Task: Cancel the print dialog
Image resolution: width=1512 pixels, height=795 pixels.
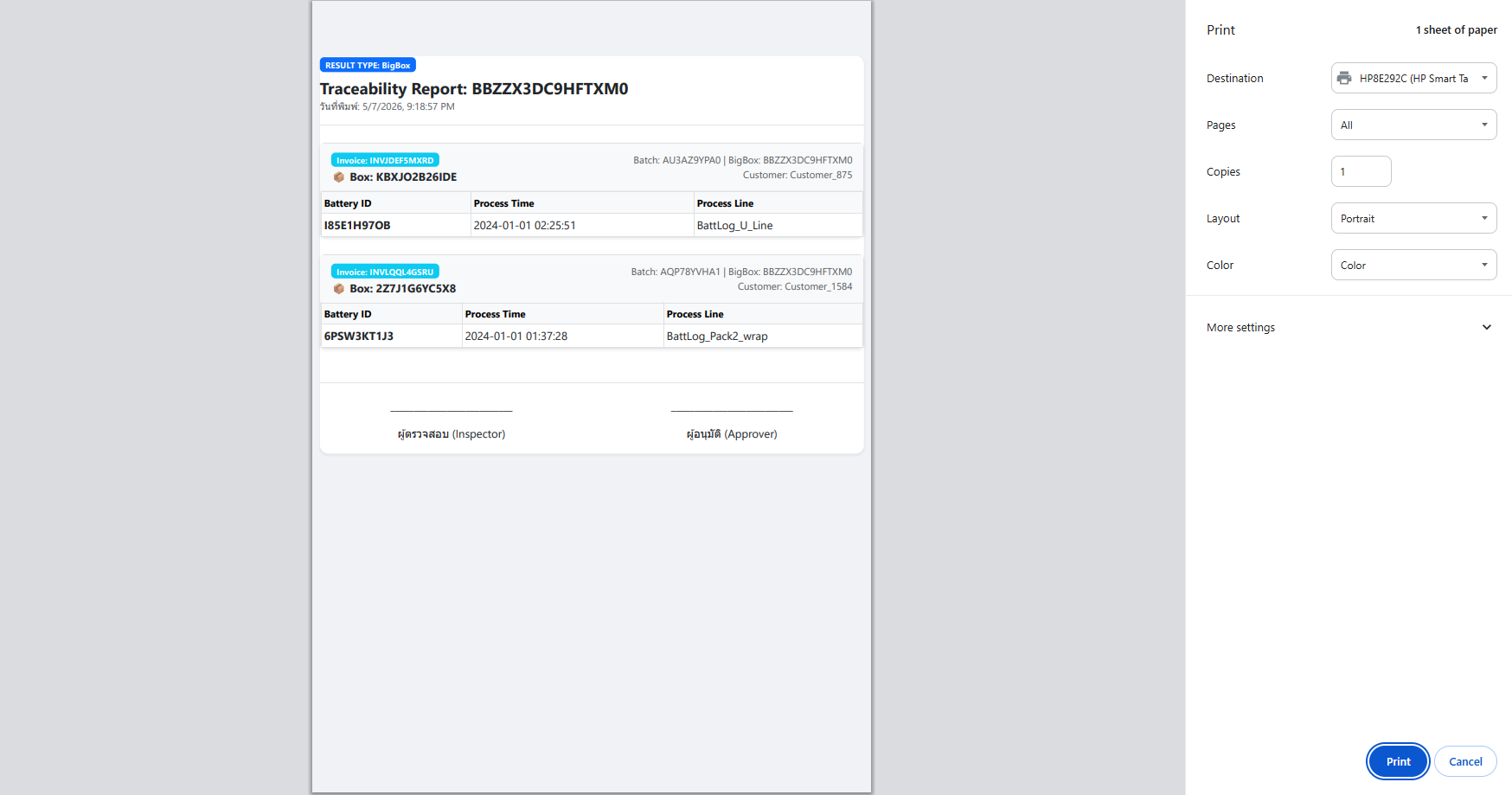Action: (1465, 761)
